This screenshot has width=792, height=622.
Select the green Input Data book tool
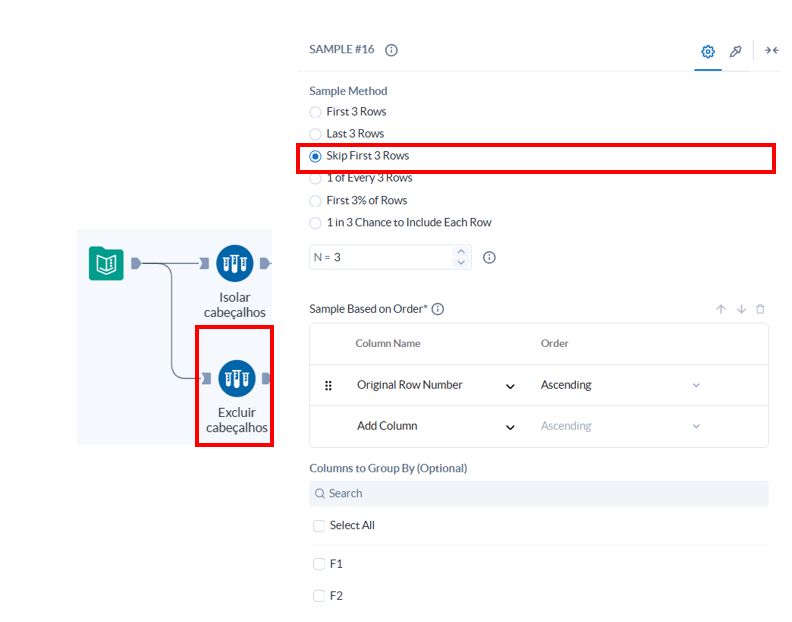(106, 263)
